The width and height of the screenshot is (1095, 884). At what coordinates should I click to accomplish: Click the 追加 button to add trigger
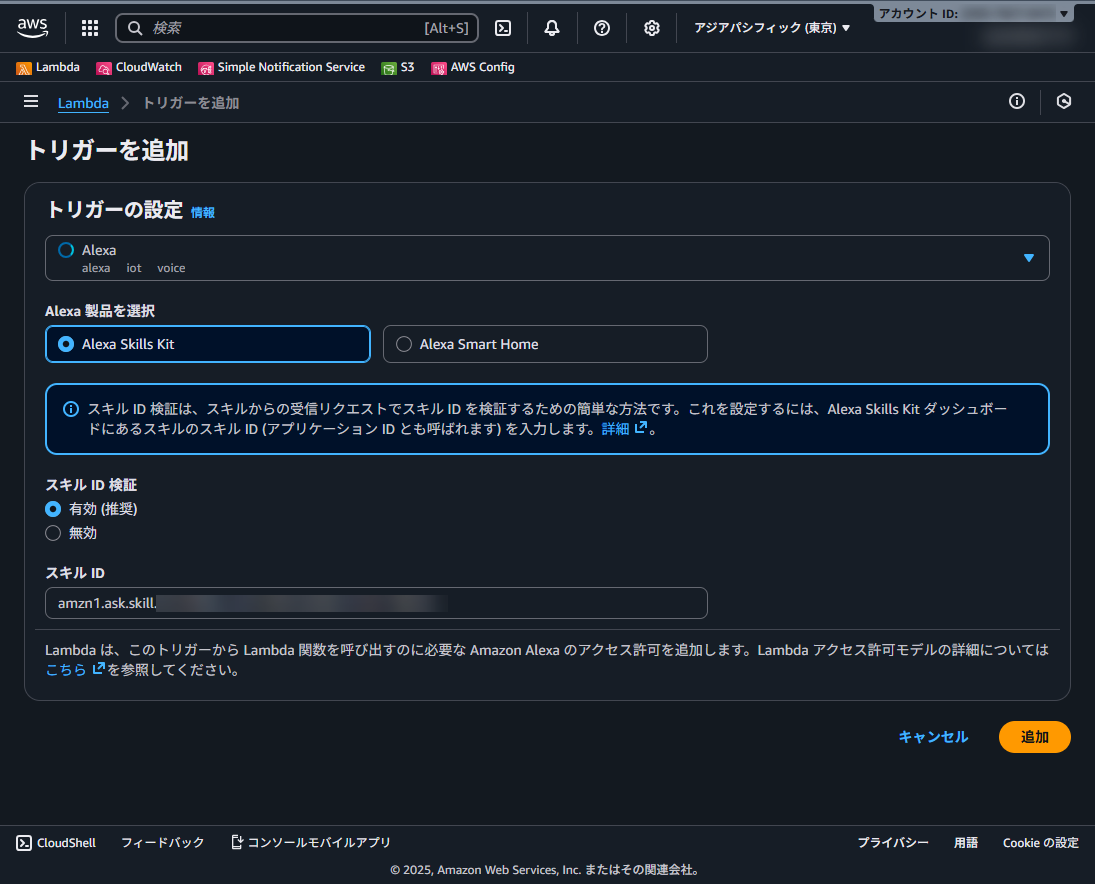tap(1034, 737)
